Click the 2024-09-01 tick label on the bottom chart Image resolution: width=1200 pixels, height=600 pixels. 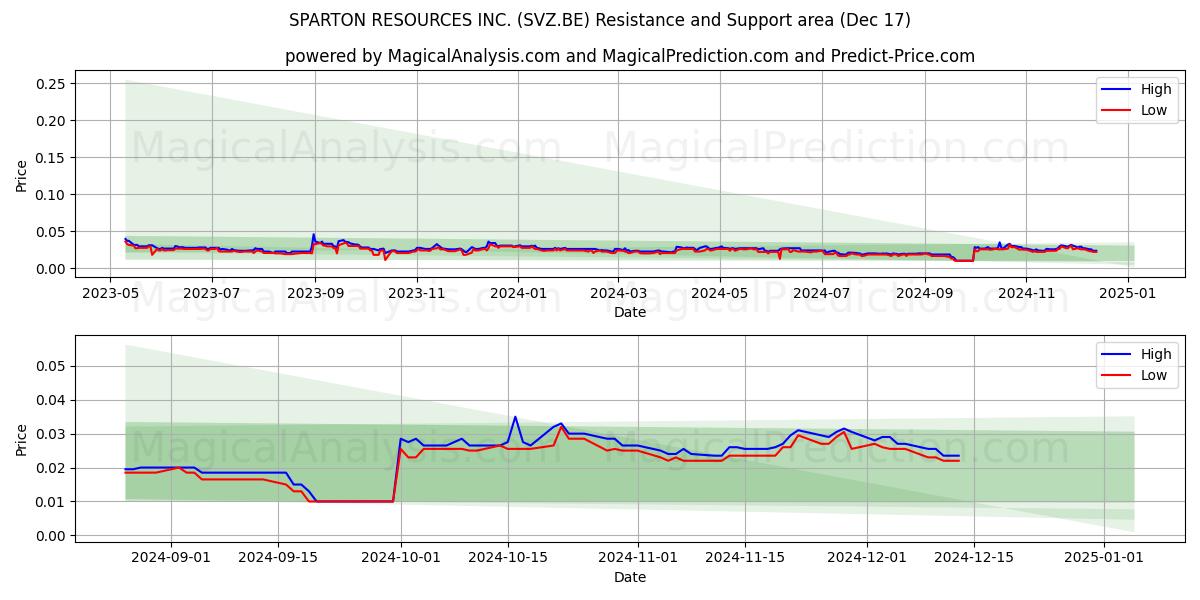tap(170, 558)
